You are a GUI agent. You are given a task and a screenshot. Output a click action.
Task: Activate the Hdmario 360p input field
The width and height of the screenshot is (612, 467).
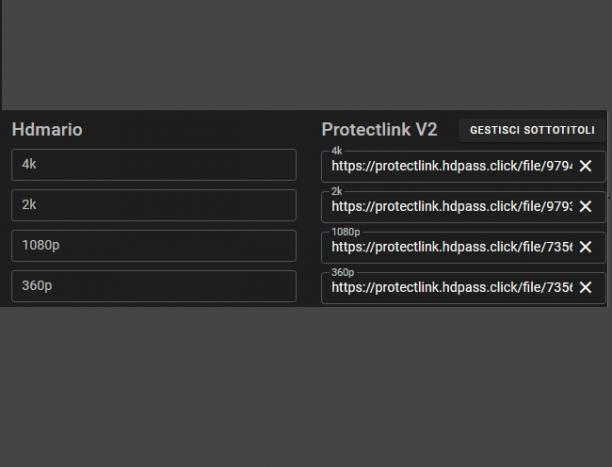point(154,286)
